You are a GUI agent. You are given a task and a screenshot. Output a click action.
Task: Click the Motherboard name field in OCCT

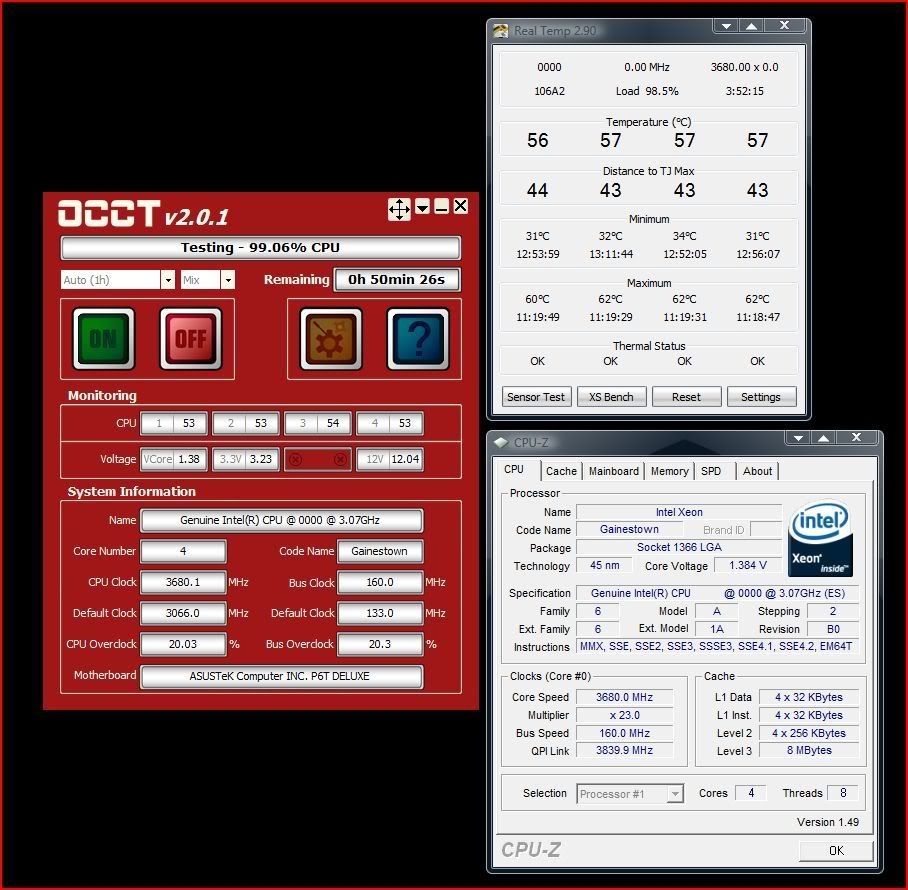(x=281, y=676)
